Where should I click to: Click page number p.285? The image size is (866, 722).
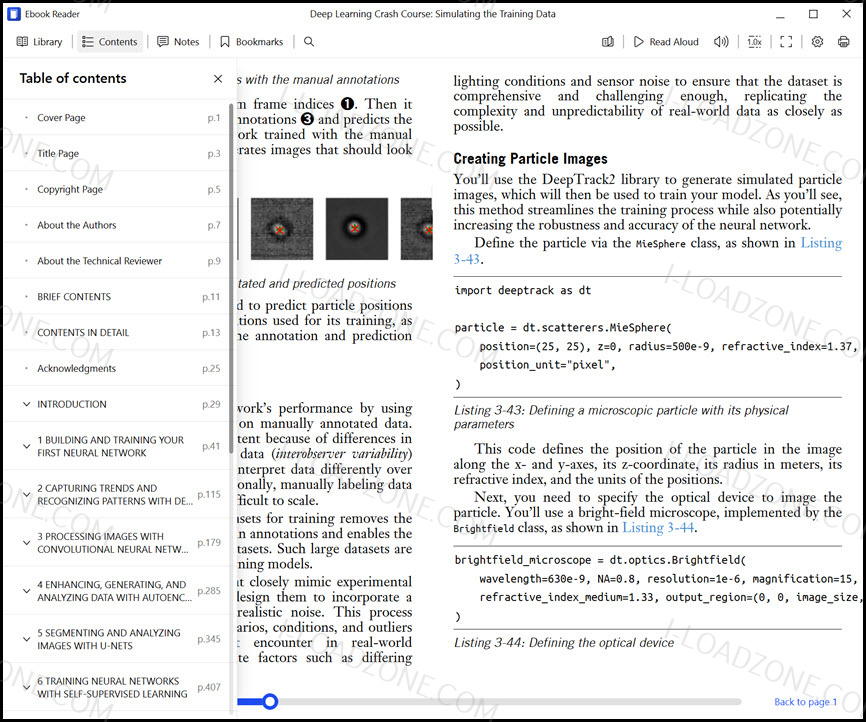coord(209,591)
